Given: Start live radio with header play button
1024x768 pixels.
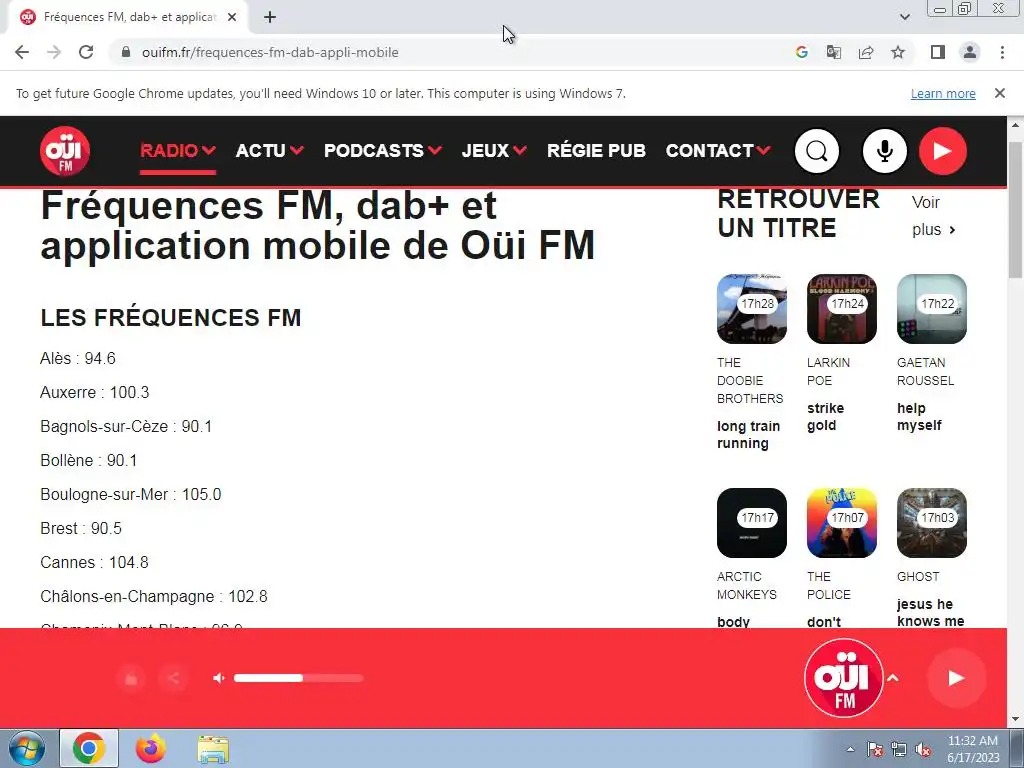Looking at the screenshot, I should (942, 151).
